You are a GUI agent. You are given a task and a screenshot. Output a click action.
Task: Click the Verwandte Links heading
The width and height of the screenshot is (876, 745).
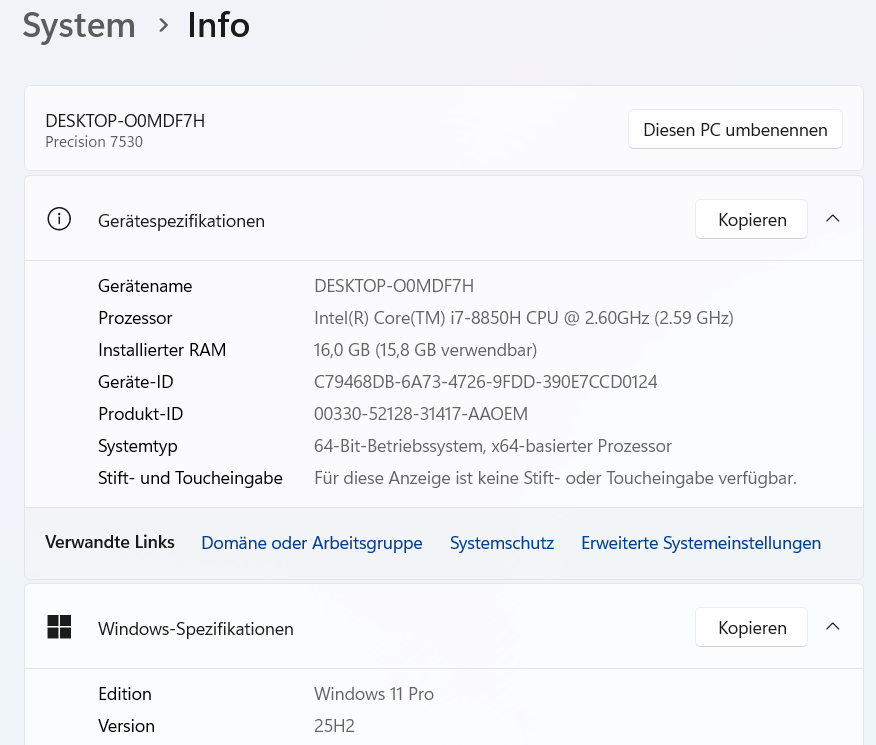(110, 542)
